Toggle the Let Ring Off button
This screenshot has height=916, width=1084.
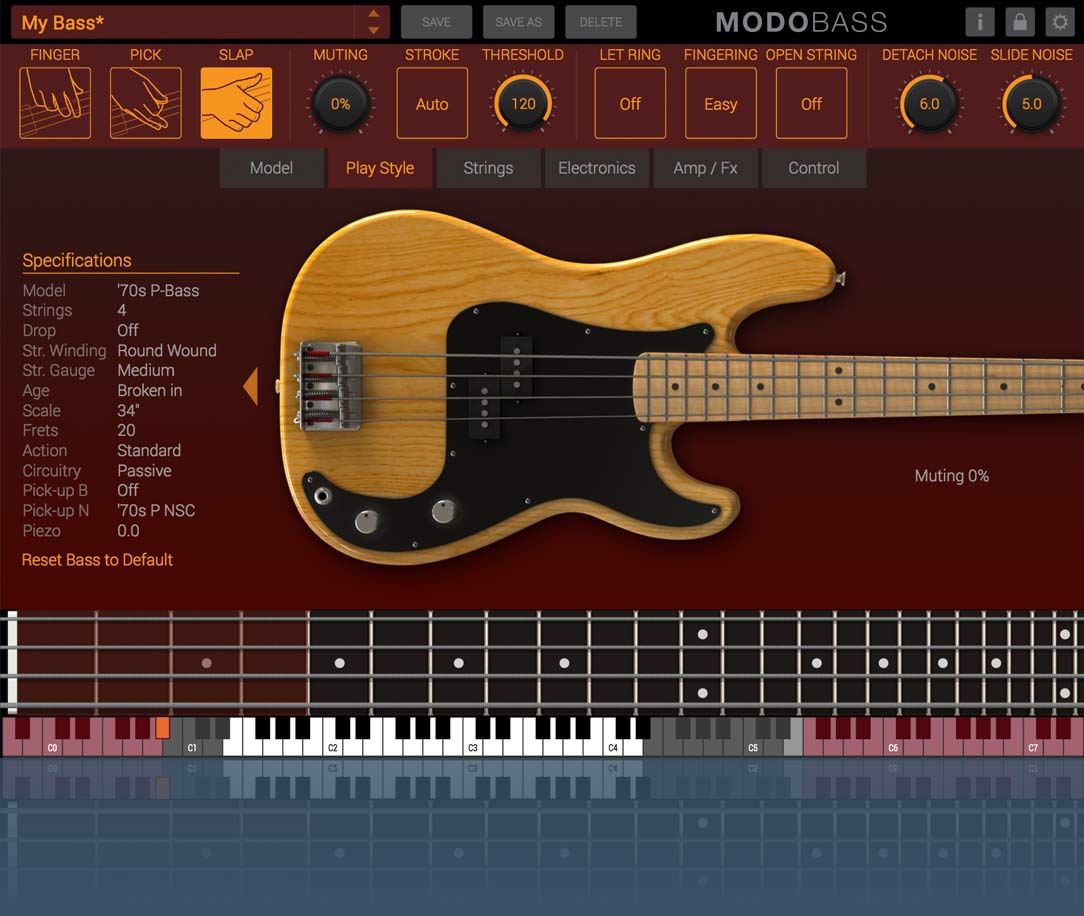click(x=630, y=103)
